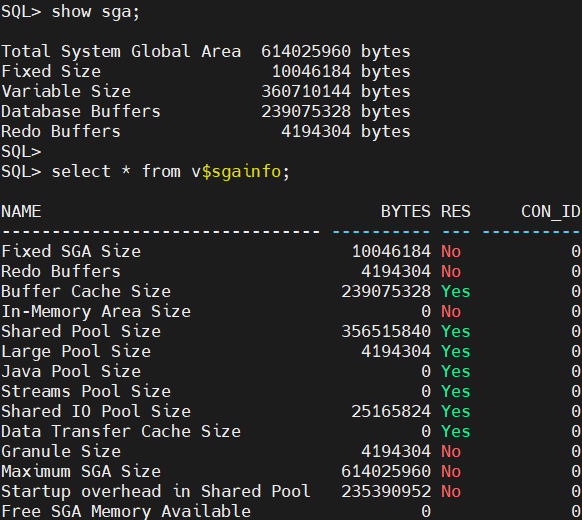
Task: Click the Large Pool Size row name
Action: [x=76, y=351]
